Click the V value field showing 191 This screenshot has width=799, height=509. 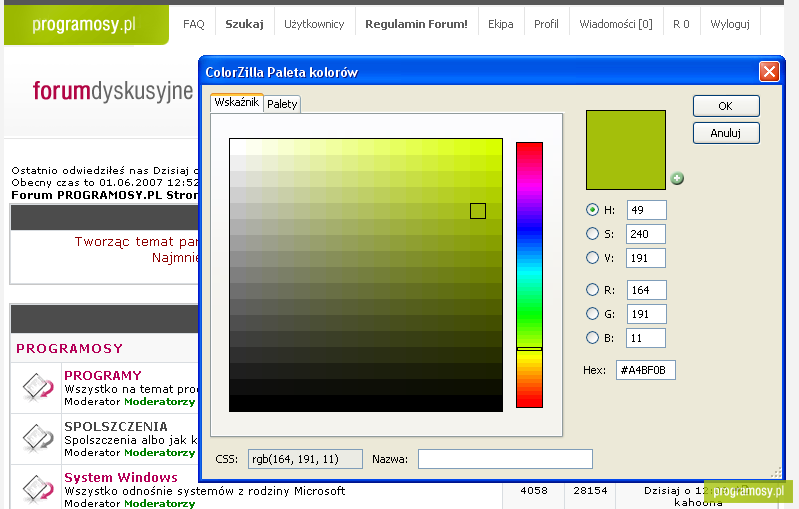coord(646,258)
